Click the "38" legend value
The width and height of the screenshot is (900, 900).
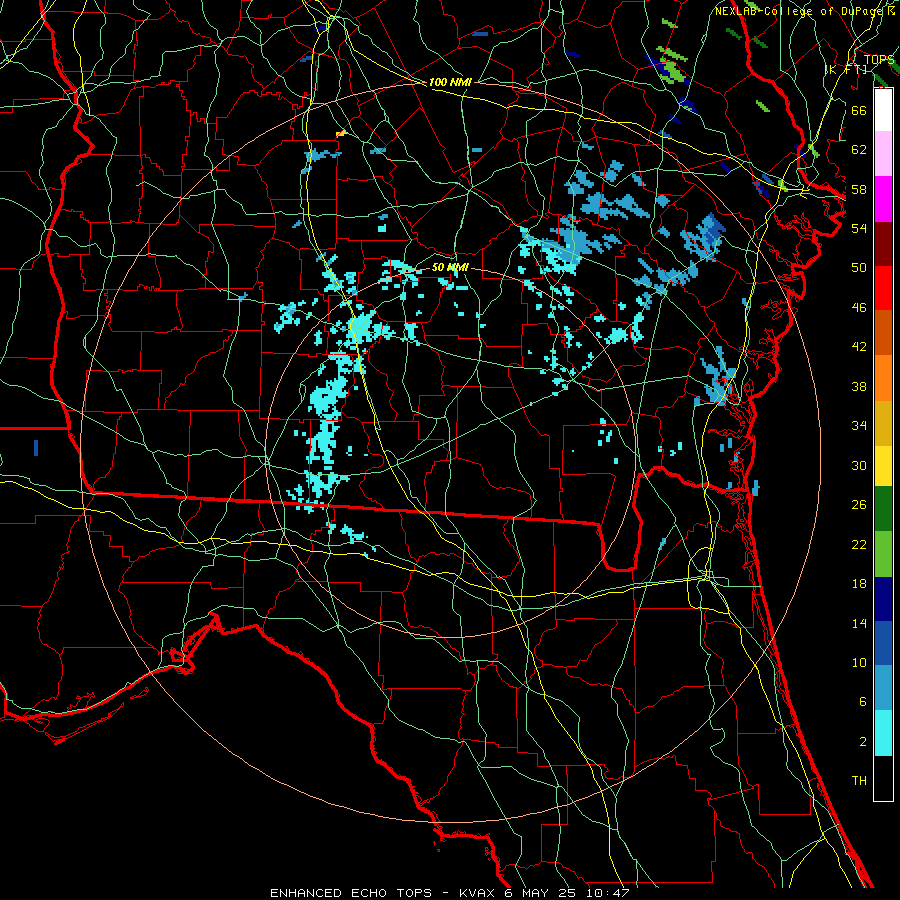[x=859, y=386]
